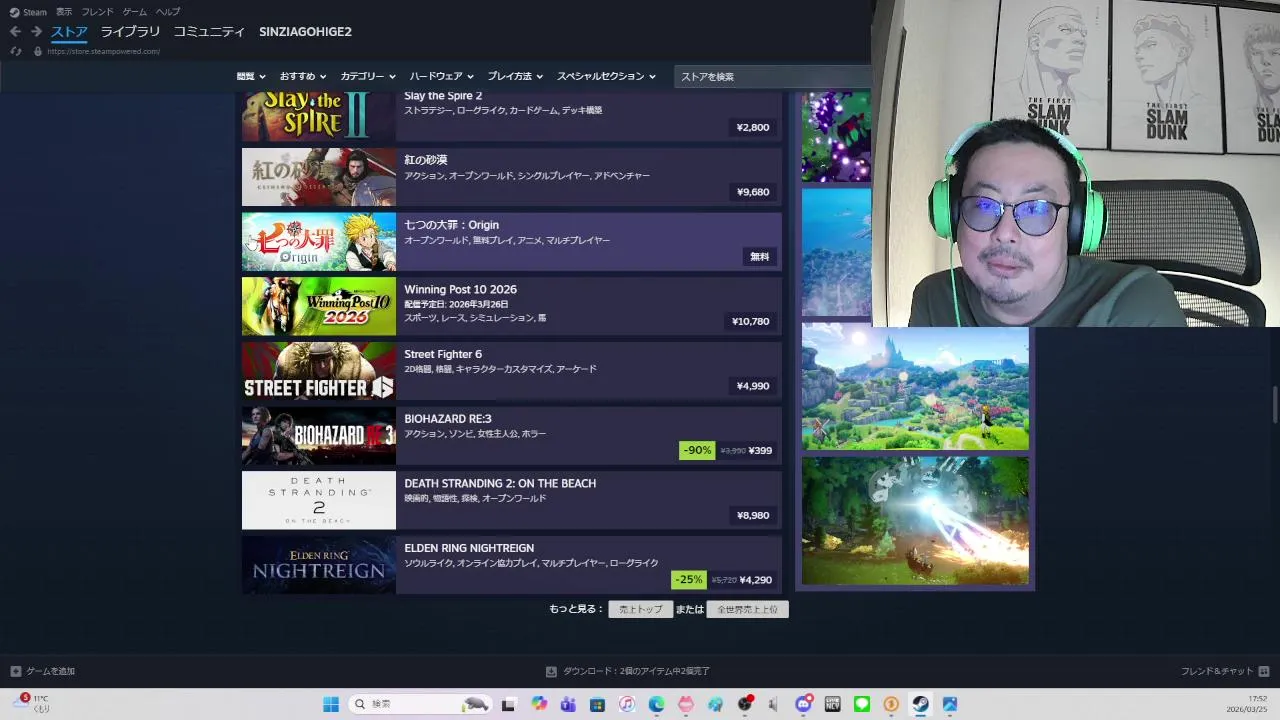
Task: Open the OBS icon with red dot
Action: [745, 704]
